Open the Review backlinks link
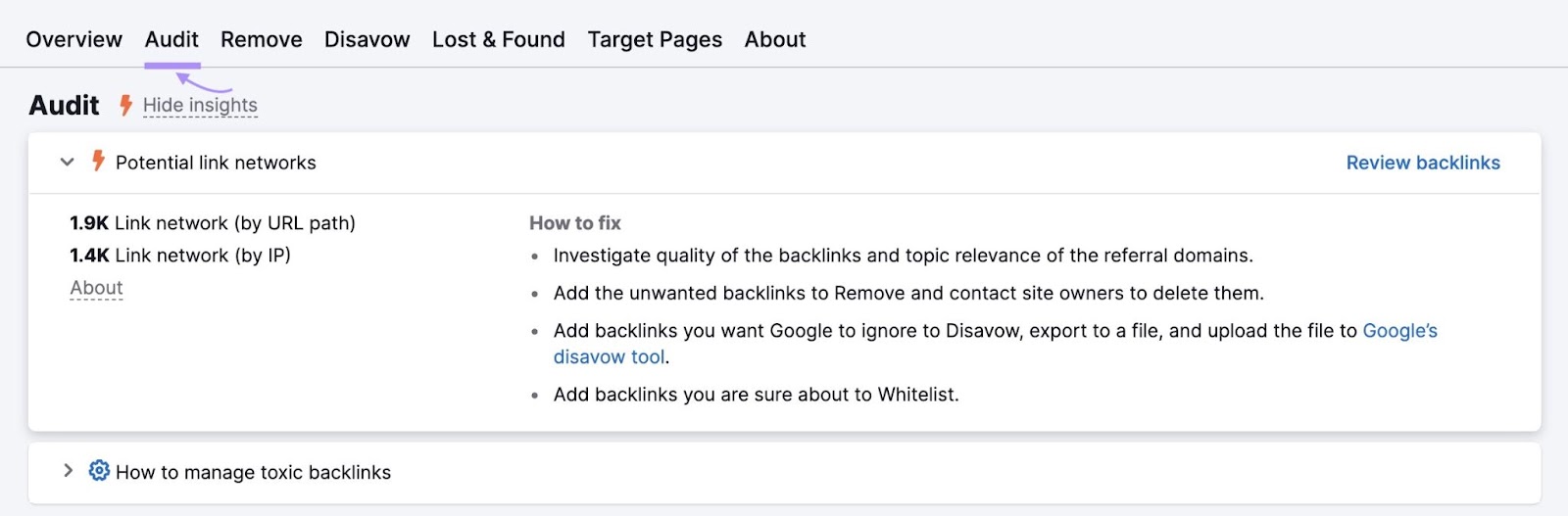This screenshot has width=1568, height=516. click(1422, 163)
